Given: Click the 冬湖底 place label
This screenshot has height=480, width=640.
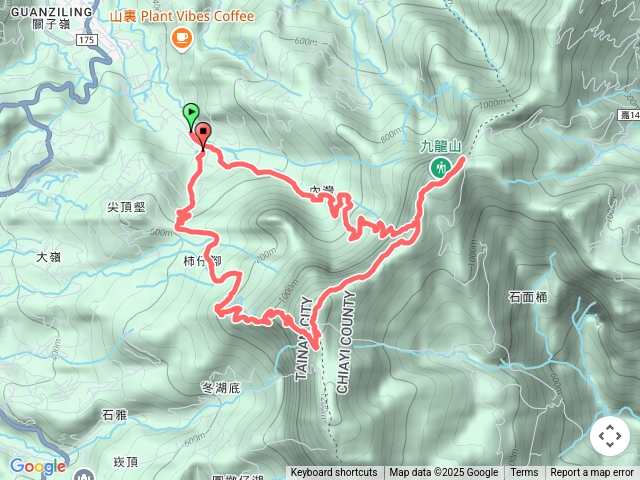Looking at the screenshot, I should click(x=221, y=388).
